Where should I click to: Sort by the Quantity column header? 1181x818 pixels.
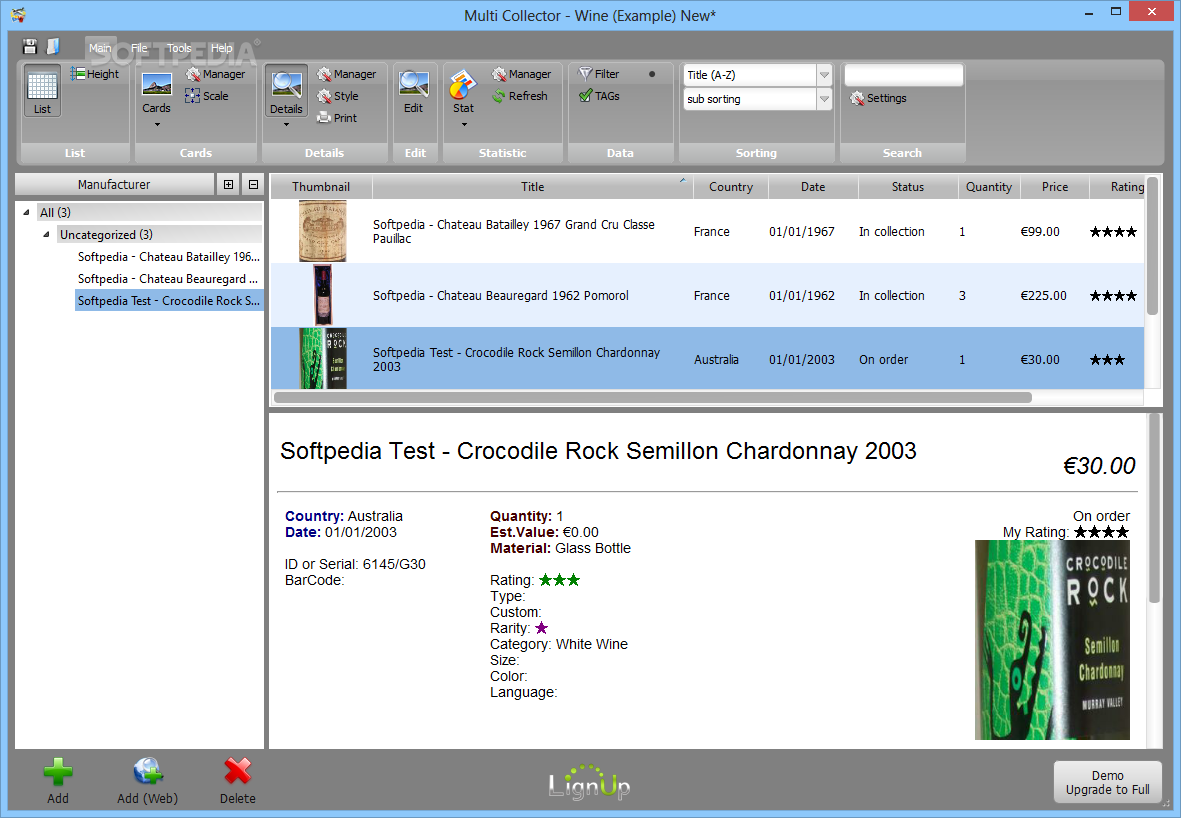pyautogui.click(x=989, y=187)
